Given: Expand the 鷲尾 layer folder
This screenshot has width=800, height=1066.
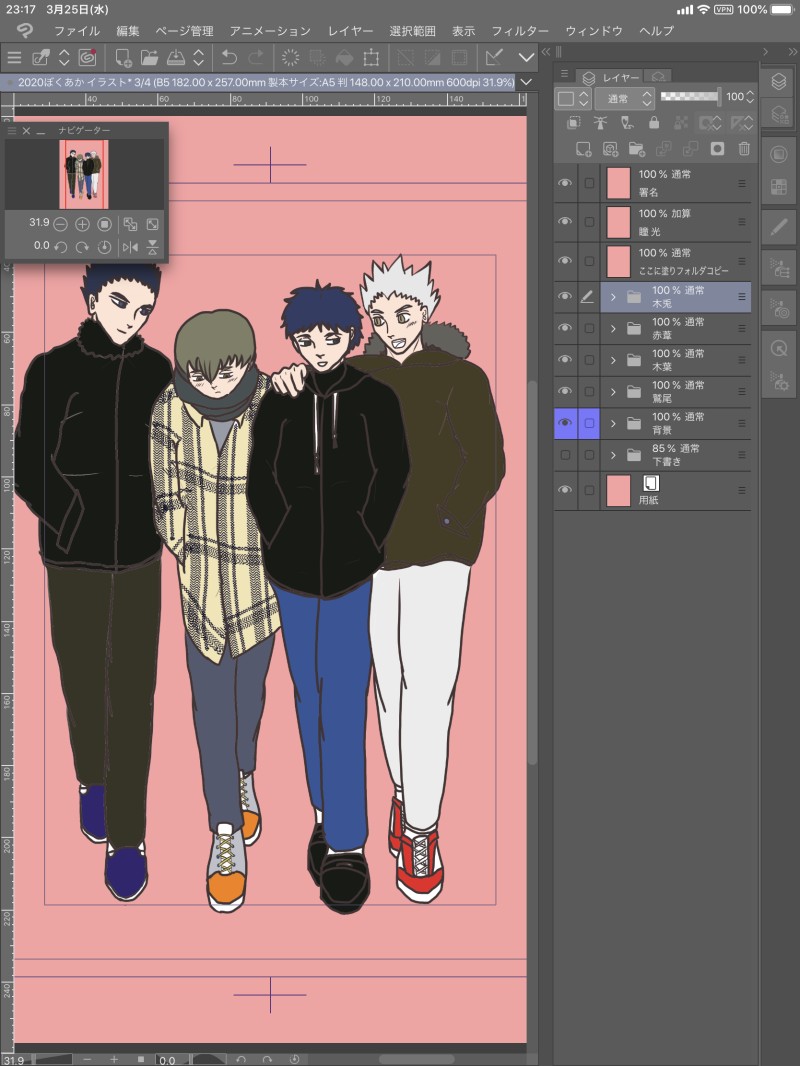Looking at the screenshot, I should coord(613,392).
